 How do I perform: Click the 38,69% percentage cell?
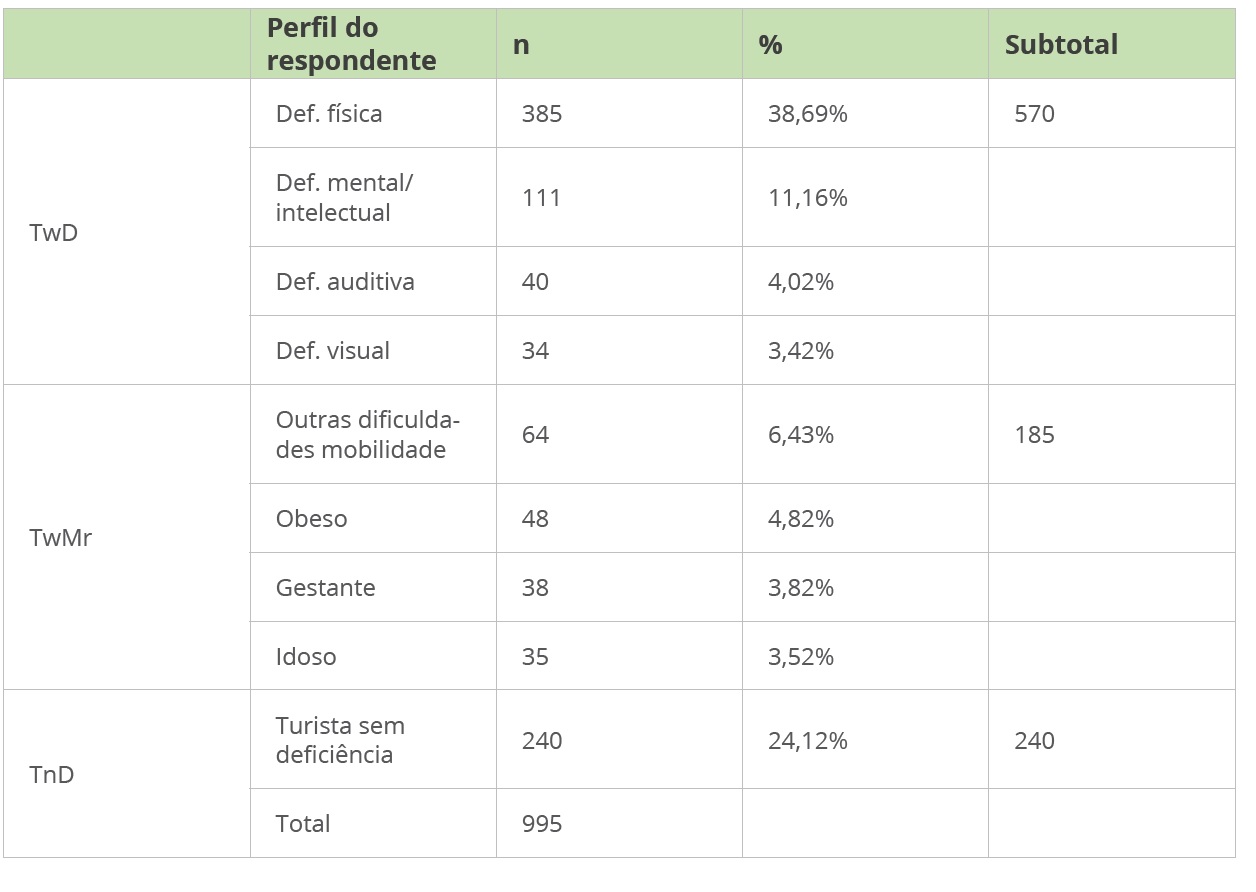(807, 114)
